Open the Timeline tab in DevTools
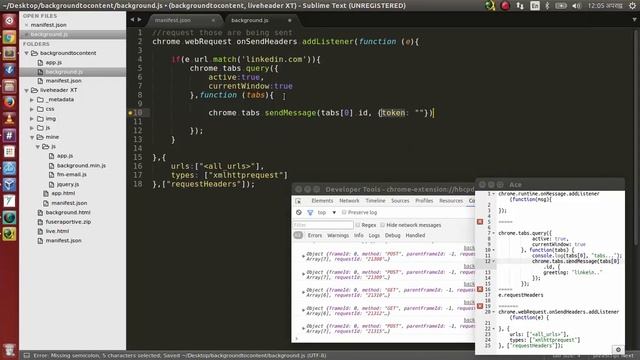 (375, 201)
